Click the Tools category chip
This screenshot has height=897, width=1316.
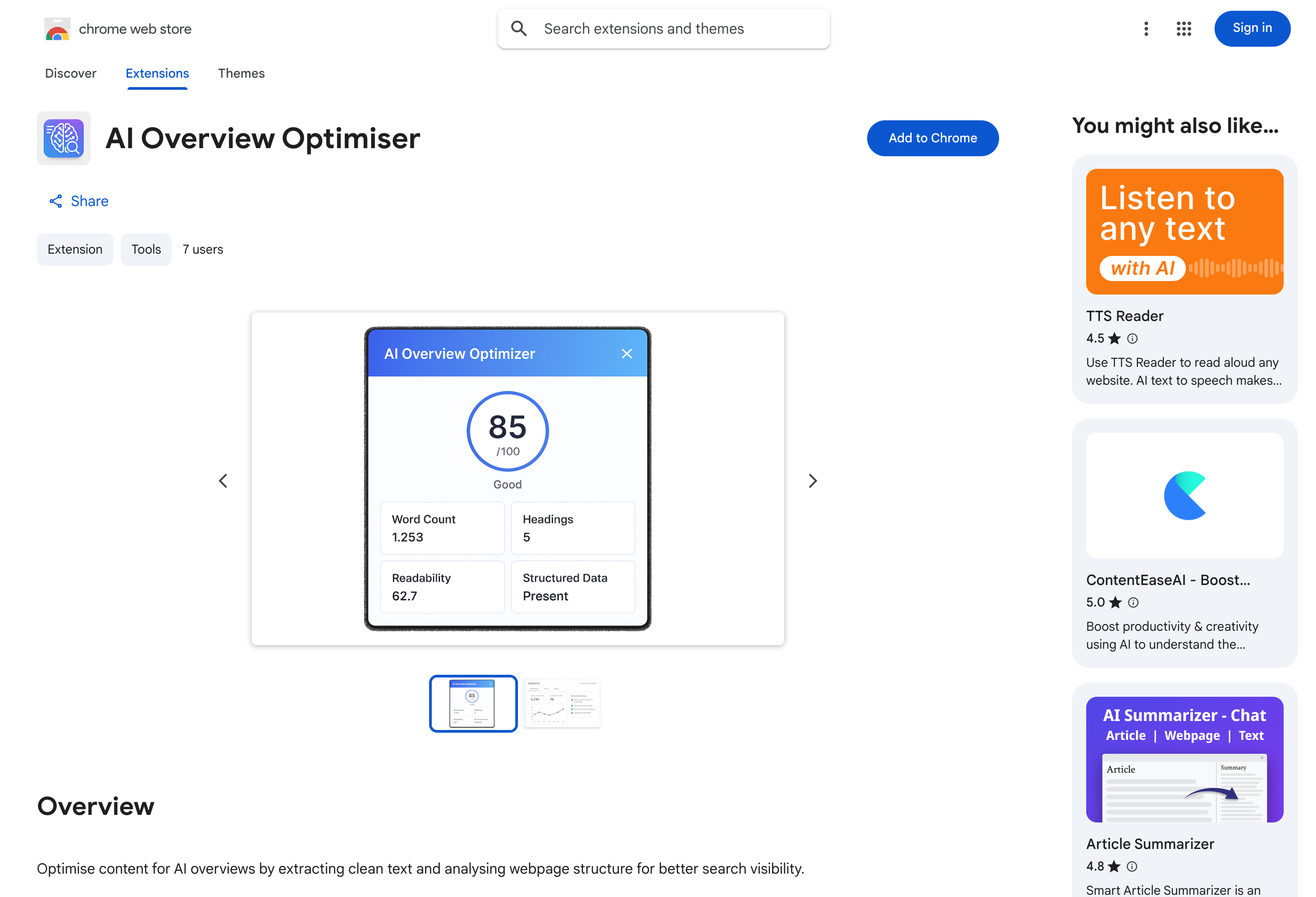pos(146,250)
